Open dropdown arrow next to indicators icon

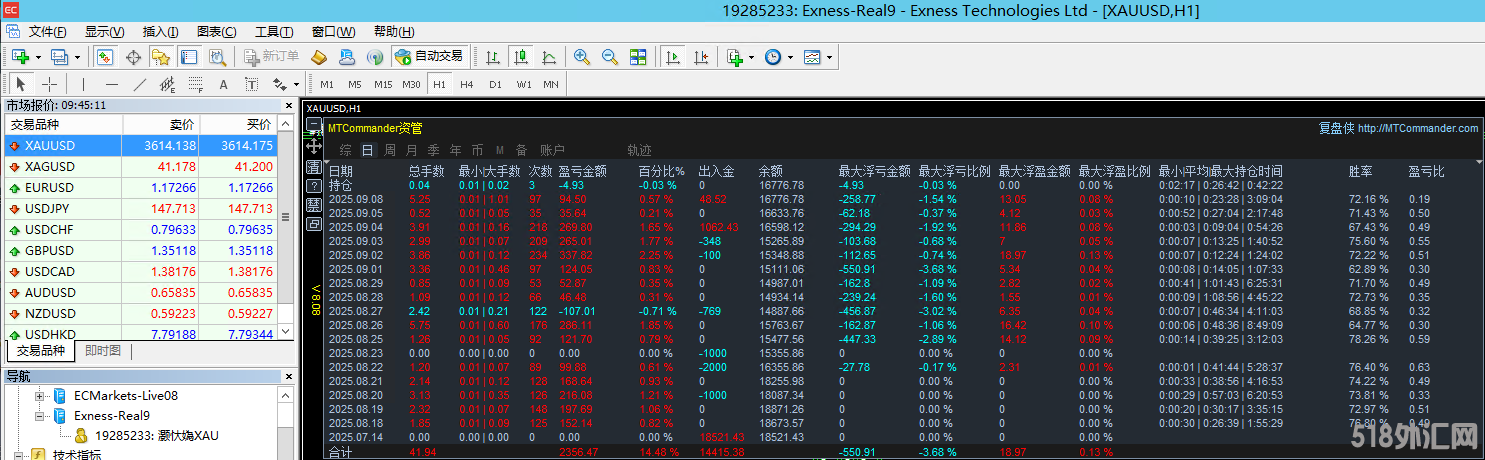752,57
